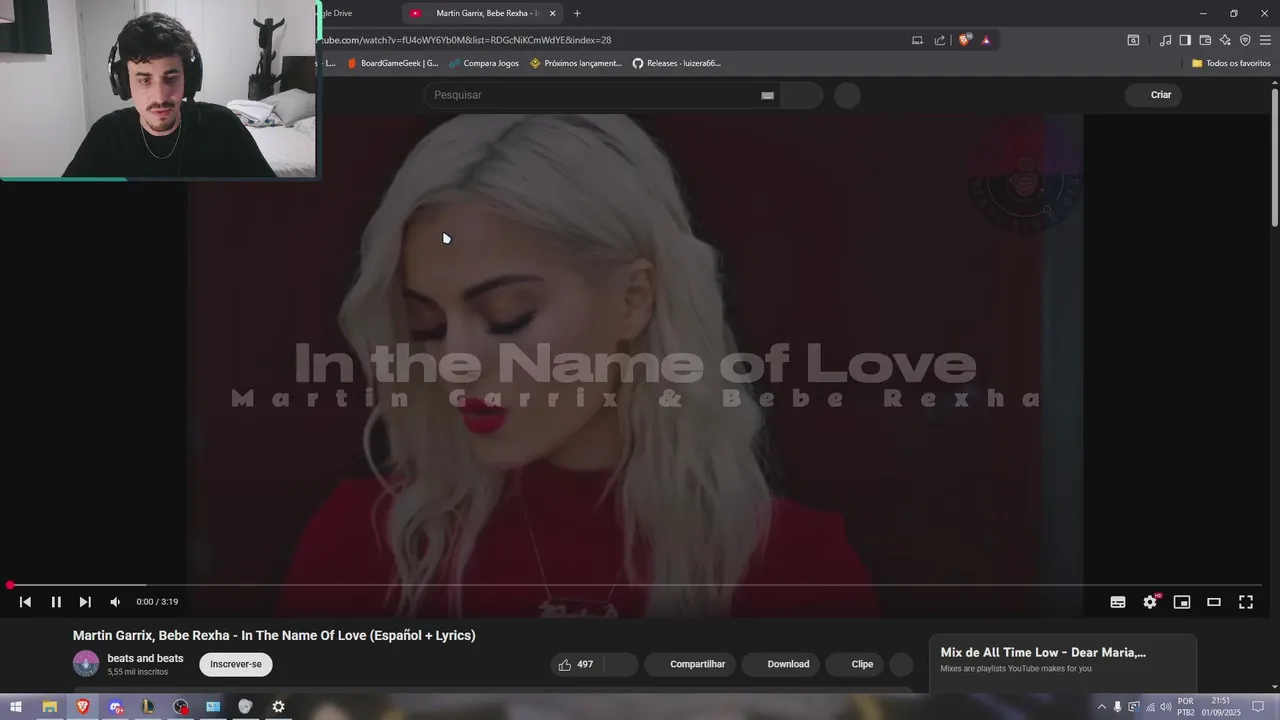Open File Explorer from taskbar
Screen dimensions: 1280x720
pos(49,707)
